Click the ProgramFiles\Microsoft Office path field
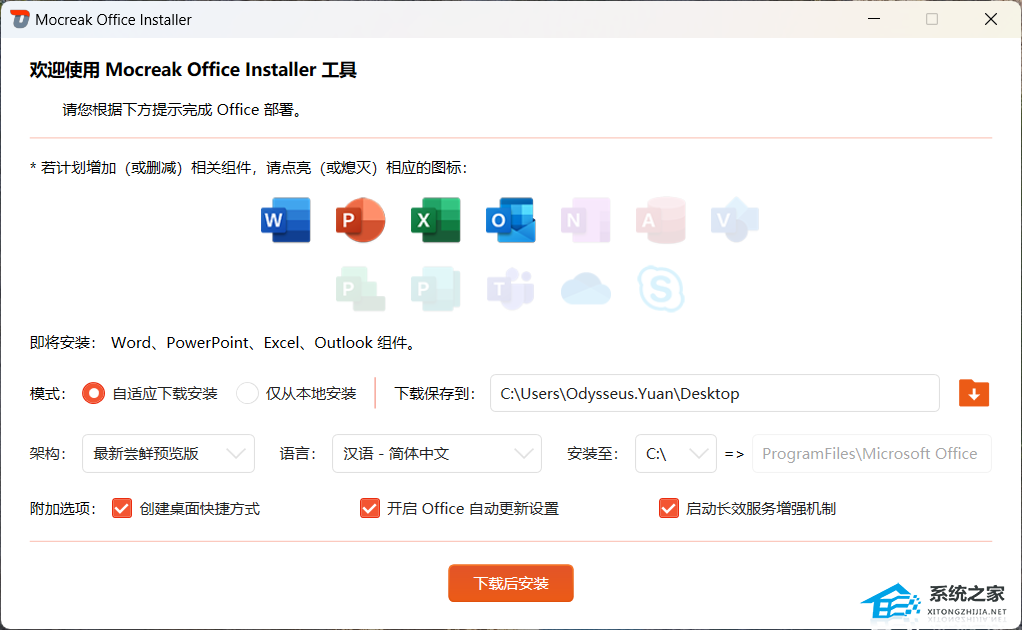The height and width of the screenshot is (630, 1022). (x=872, y=453)
